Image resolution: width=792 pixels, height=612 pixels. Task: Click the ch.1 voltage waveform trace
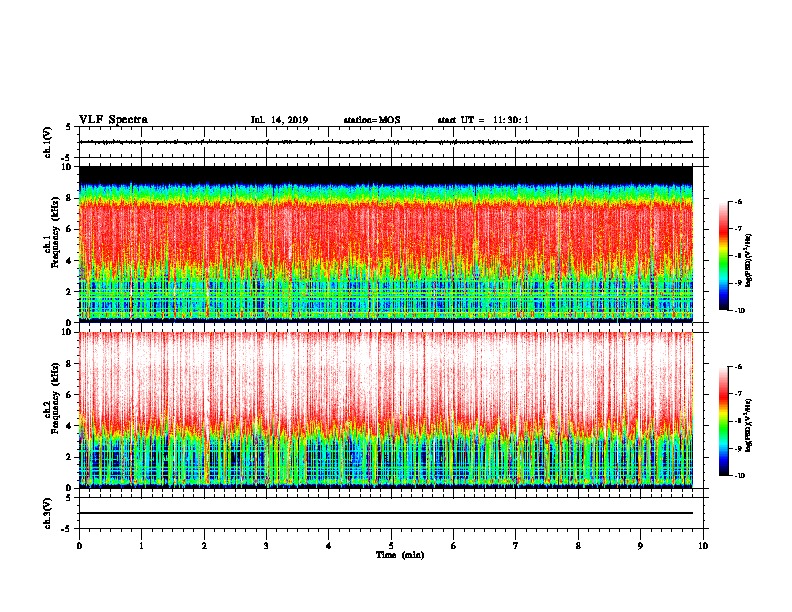click(386, 142)
